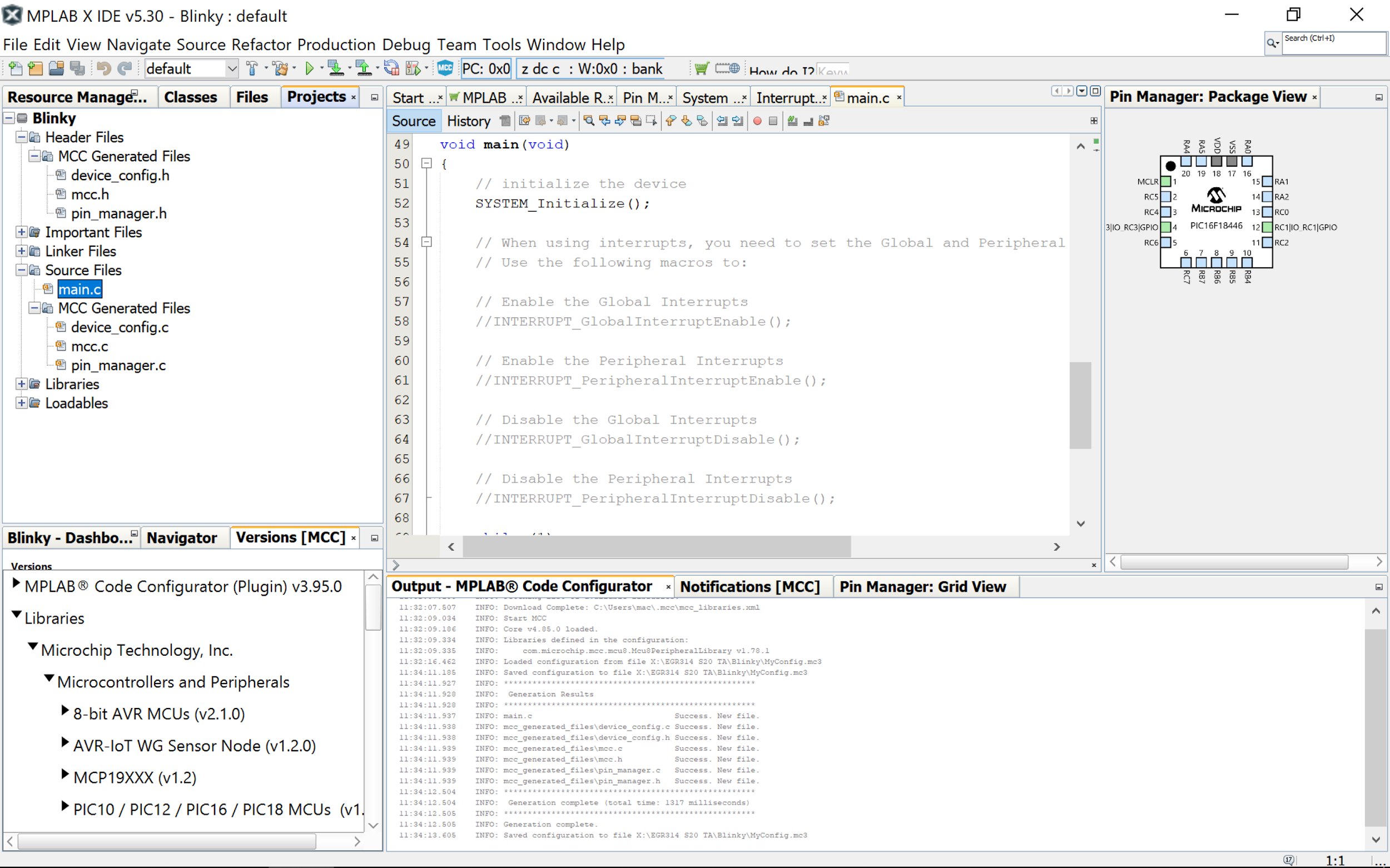Click the Last Edit location icon
The width and height of the screenshot is (1390, 868).
pyautogui.click(x=524, y=121)
